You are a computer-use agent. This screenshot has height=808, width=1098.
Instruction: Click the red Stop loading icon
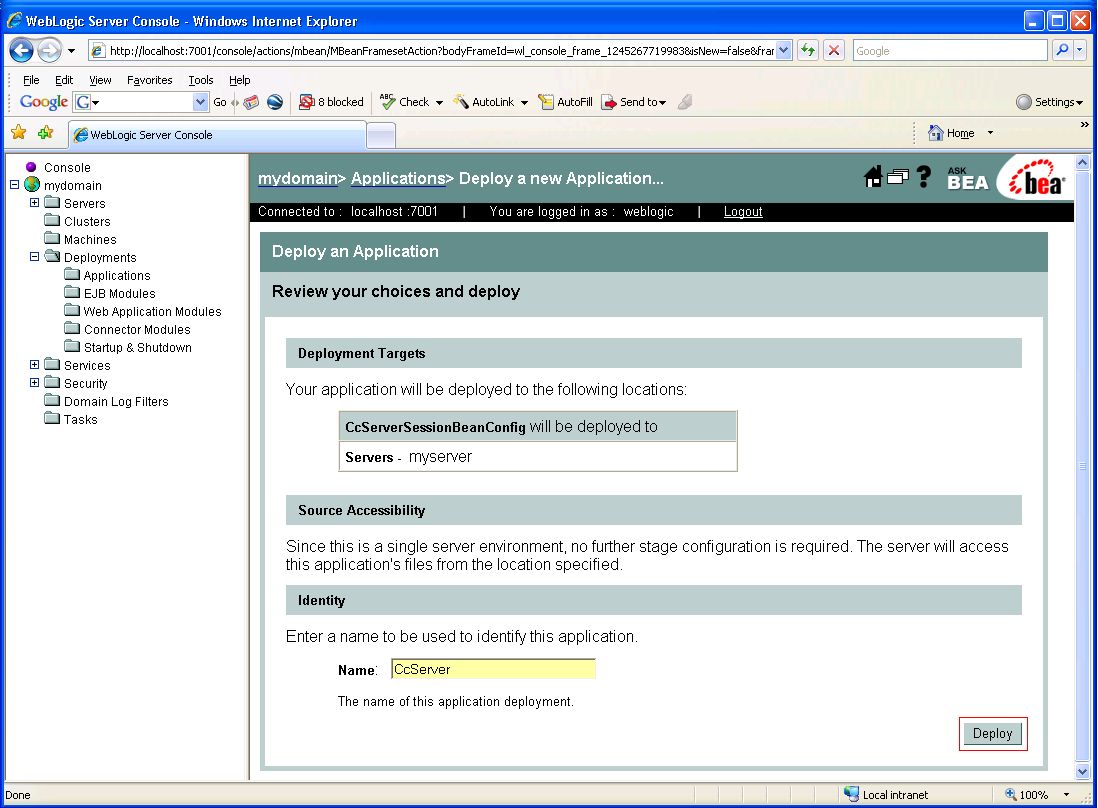[833, 50]
